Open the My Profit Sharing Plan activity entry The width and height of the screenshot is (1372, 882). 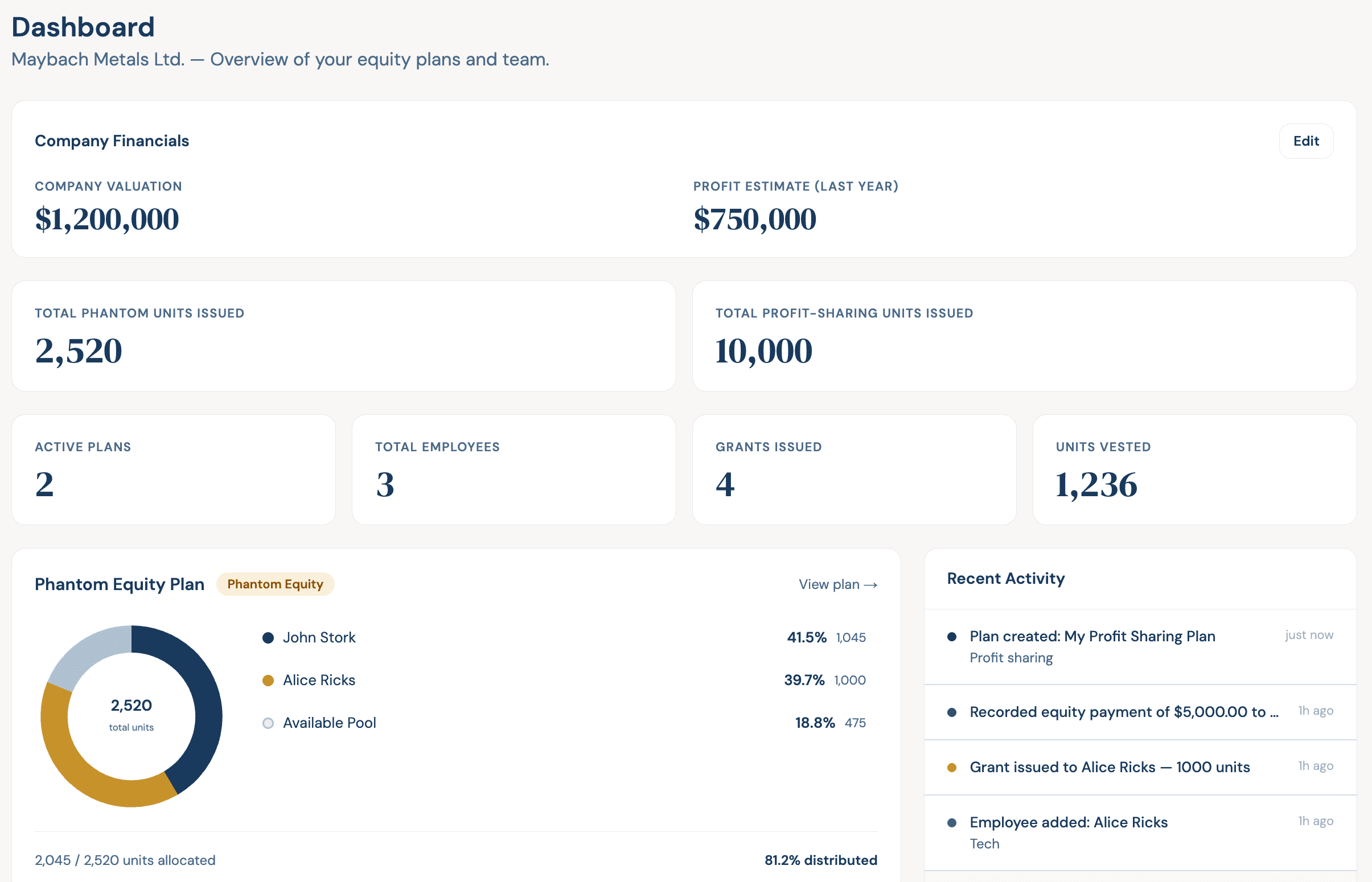(1091, 636)
